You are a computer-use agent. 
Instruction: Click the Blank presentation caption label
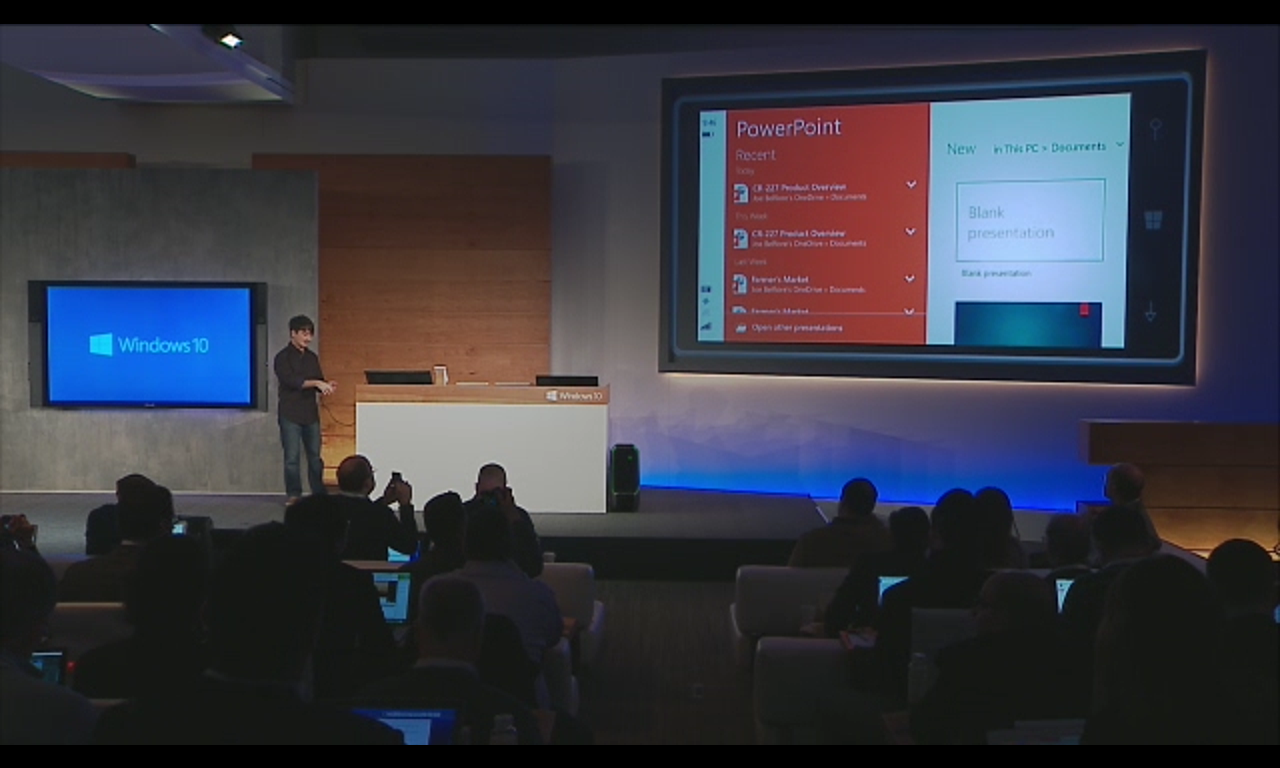[x=995, y=273]
